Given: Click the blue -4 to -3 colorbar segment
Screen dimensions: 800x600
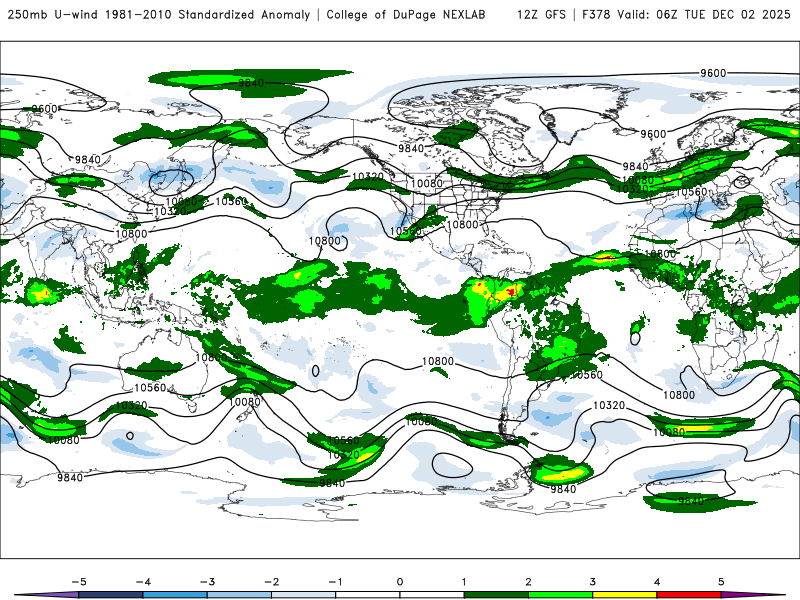Looking at the screenshot, I should tap(175, 595).
